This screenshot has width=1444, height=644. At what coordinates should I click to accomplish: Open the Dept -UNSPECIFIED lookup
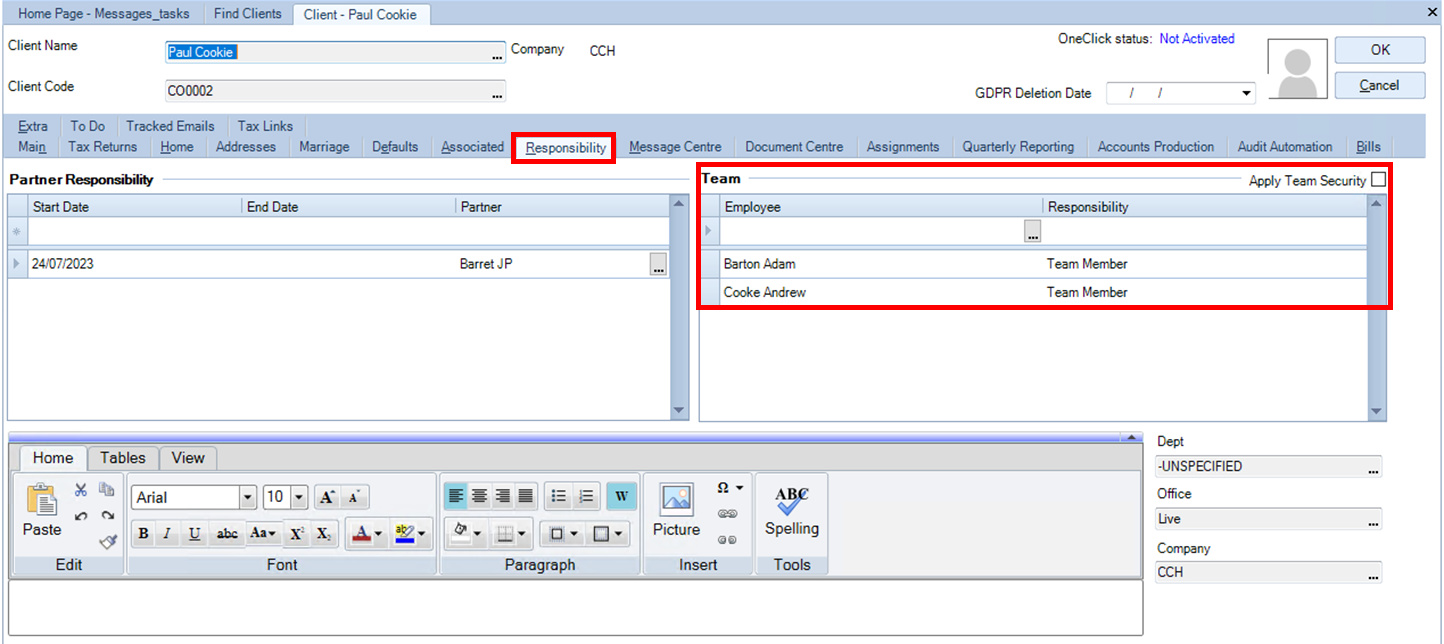click(x=1374, y=467)
